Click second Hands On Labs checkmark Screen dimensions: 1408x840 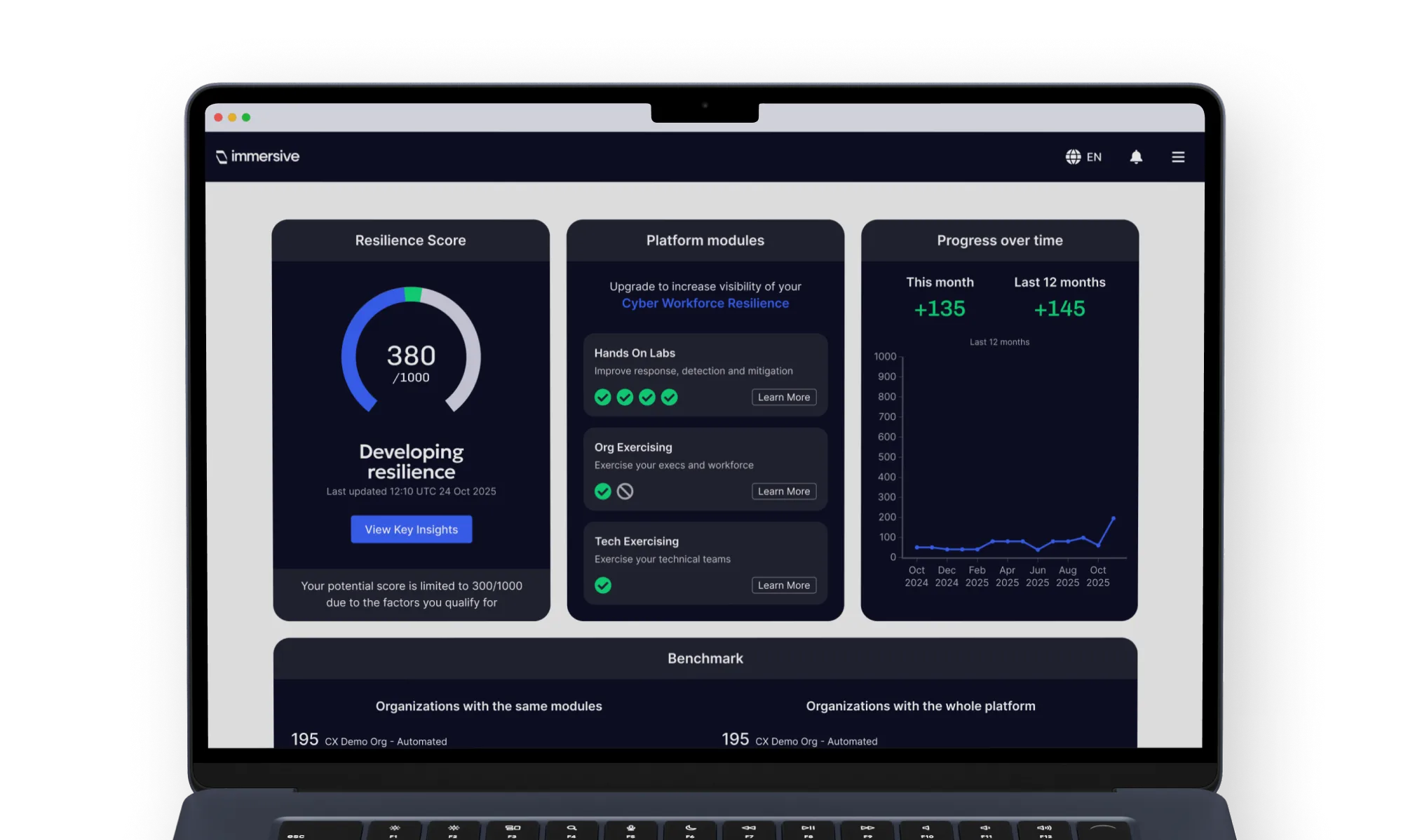625,398
